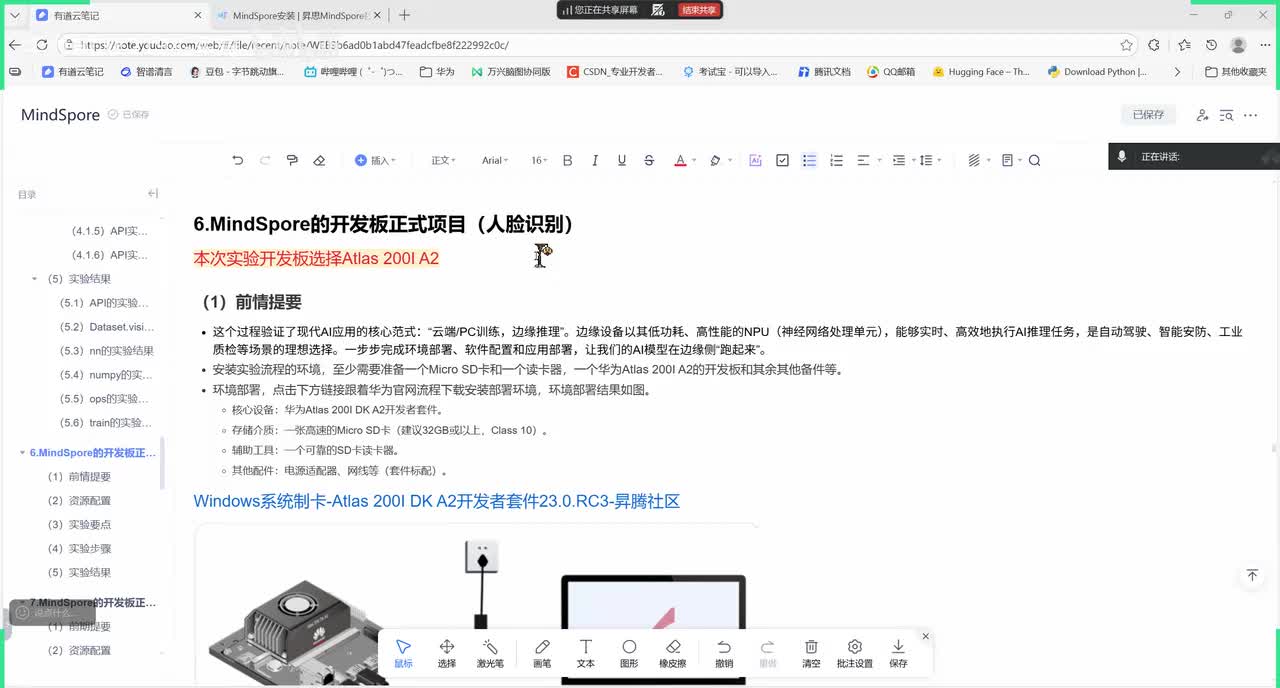Toggle italic formatting

pyautogui.click(x=595, y=160)
